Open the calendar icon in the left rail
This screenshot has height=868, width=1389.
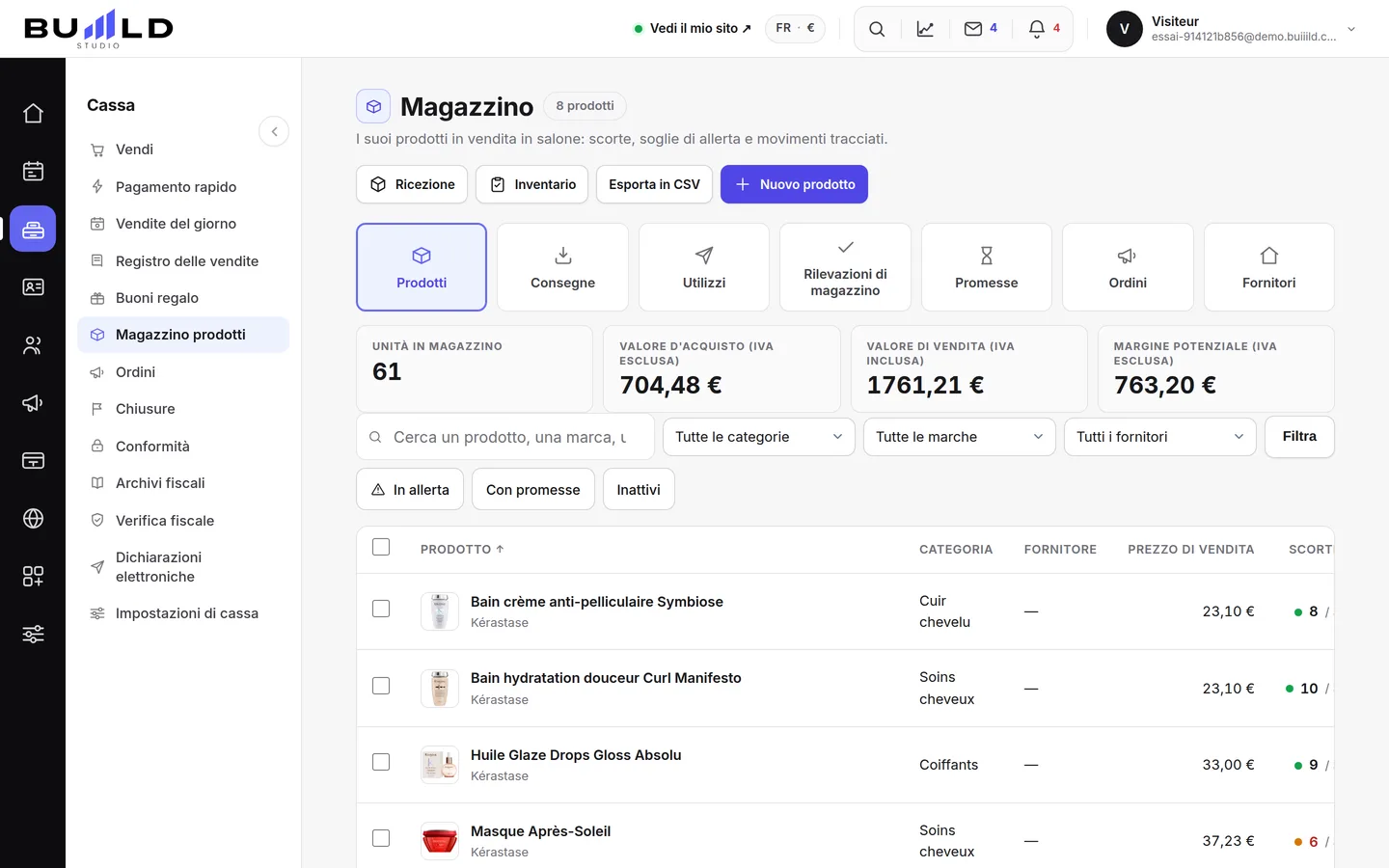[x=33, y=172]
